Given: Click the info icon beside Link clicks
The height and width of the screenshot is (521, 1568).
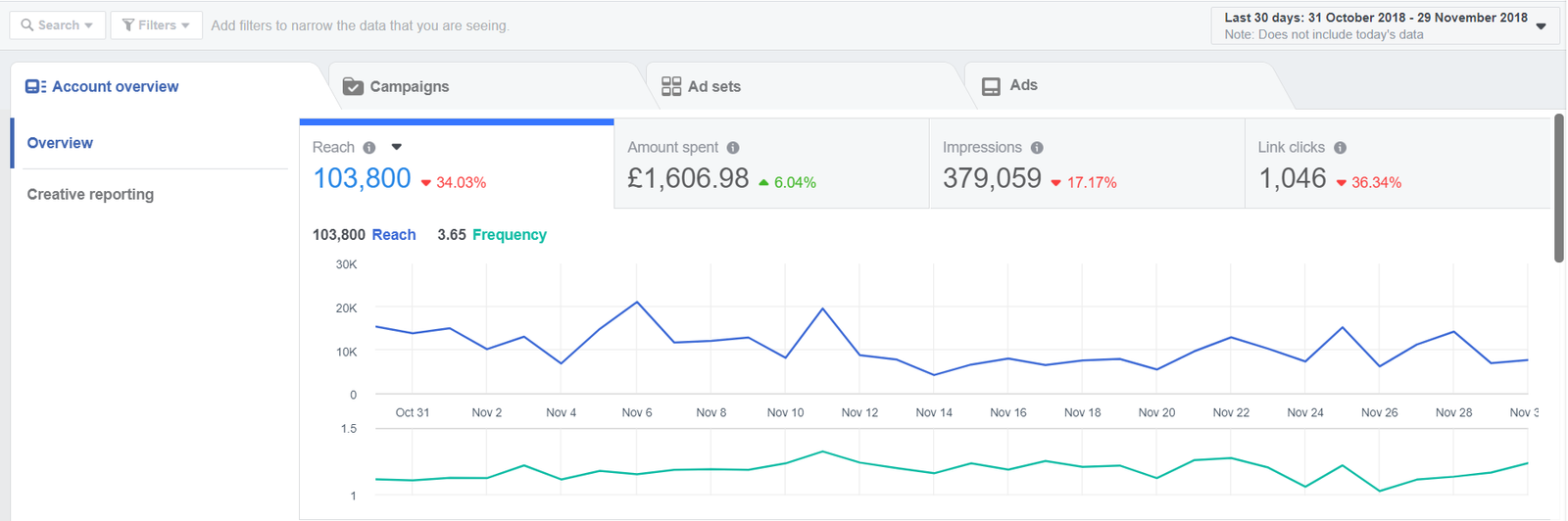Looking at the screenshot, I should pos(1340,148).
